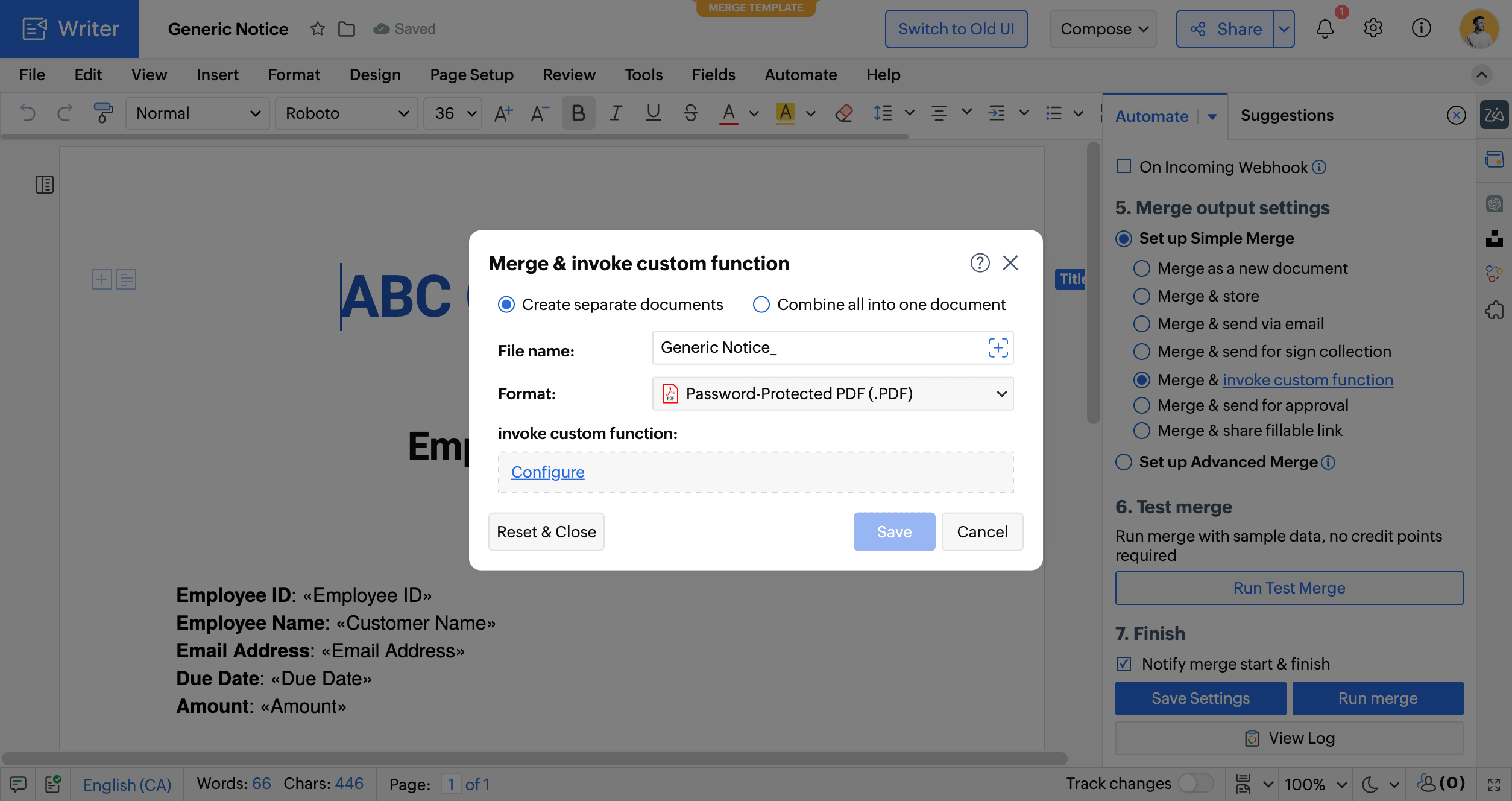Open the document outline panel icon
This screenshot has width=1512, height=801.
click(45, 185)
